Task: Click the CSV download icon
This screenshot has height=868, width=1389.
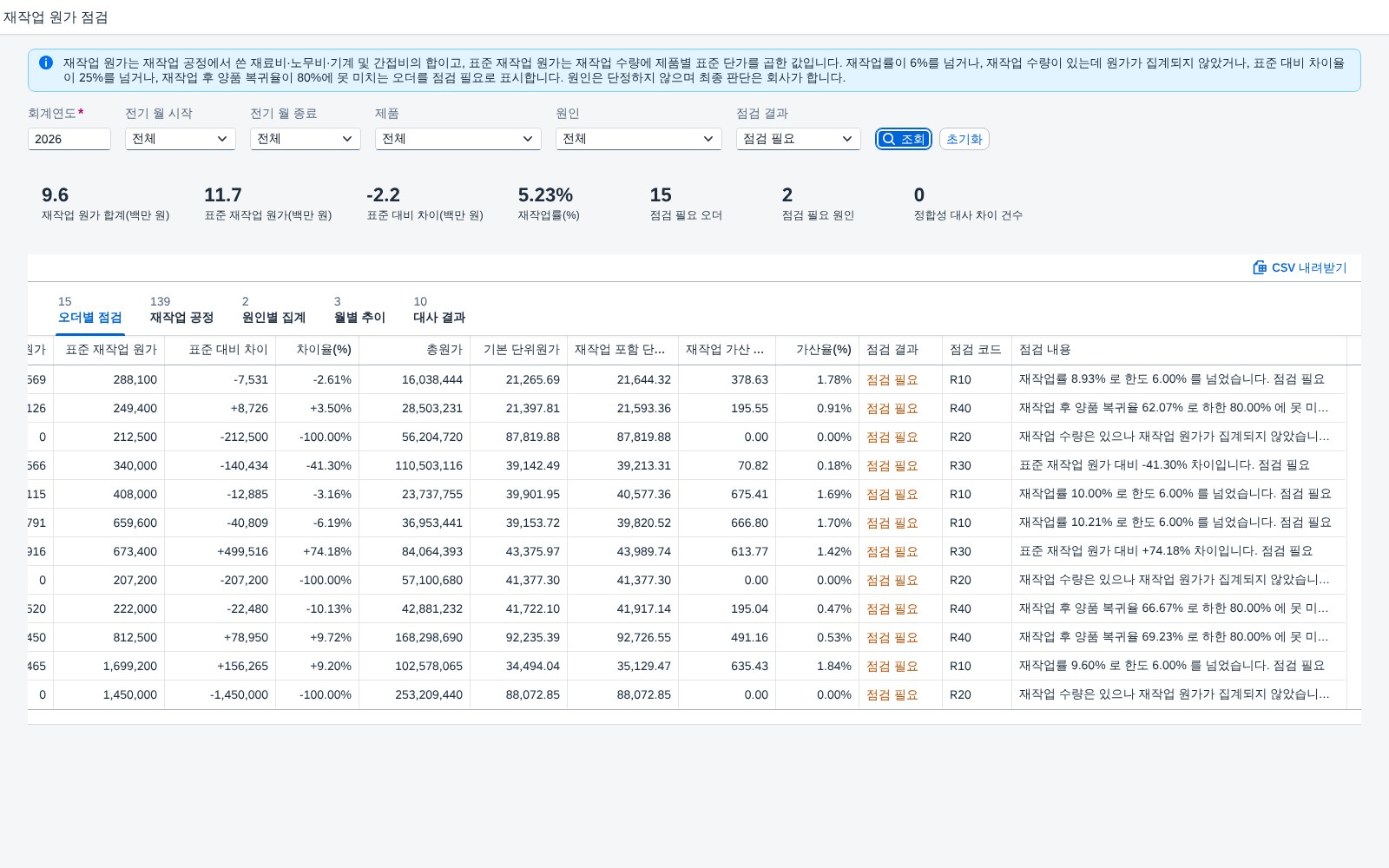Action: [1260, 267]
